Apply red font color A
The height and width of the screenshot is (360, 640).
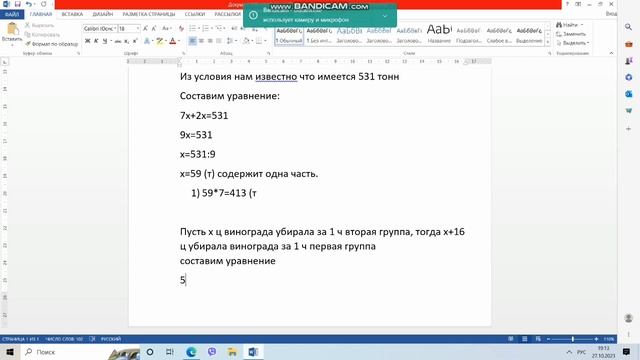pos(173,41)
